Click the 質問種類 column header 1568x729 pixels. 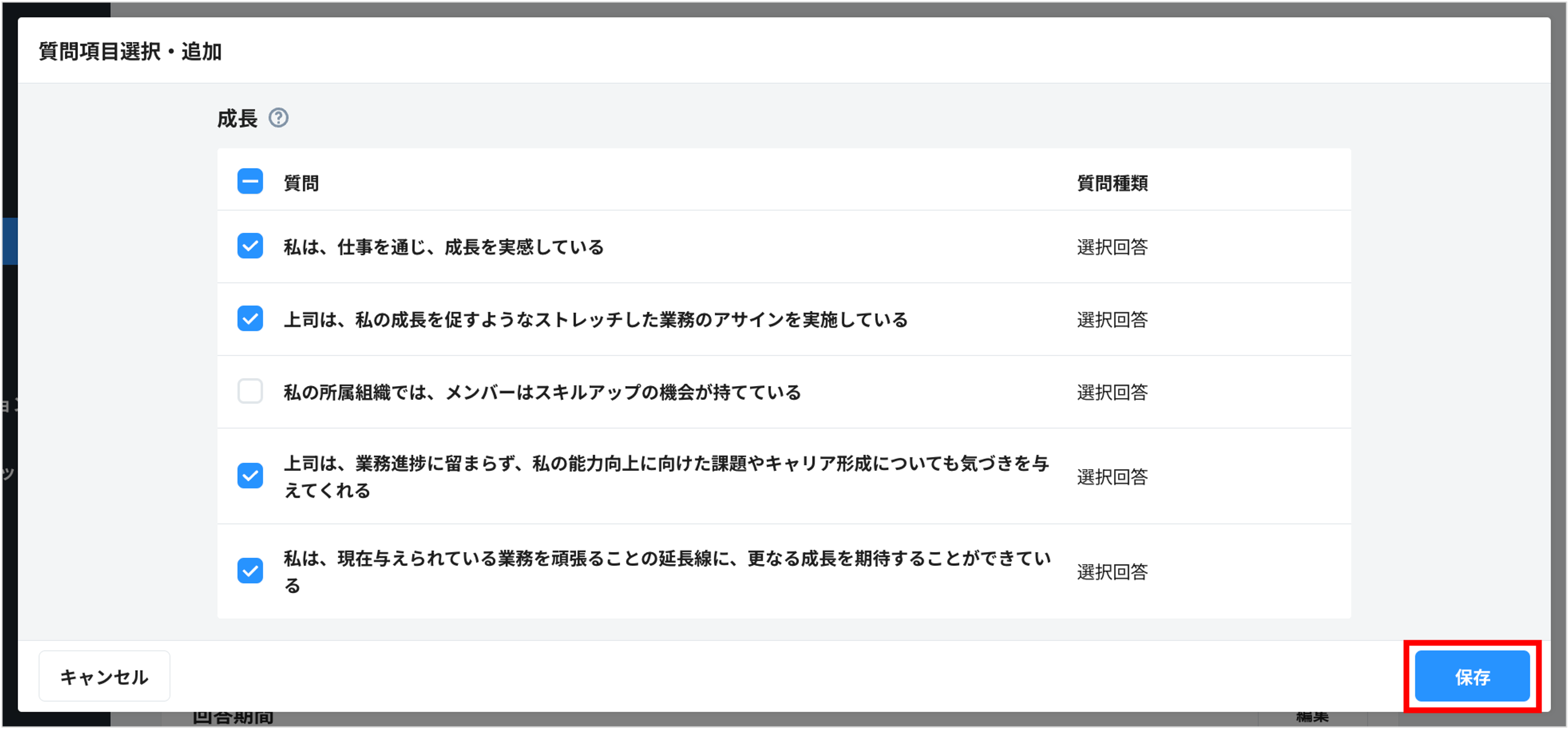pos(1112,183)
